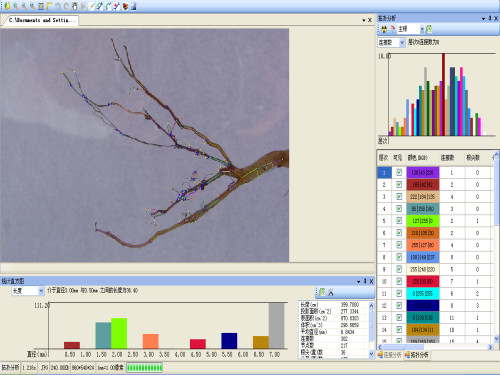Select the hand pan tool
Screen dimensions: 500x375
[x=75, y=6]
